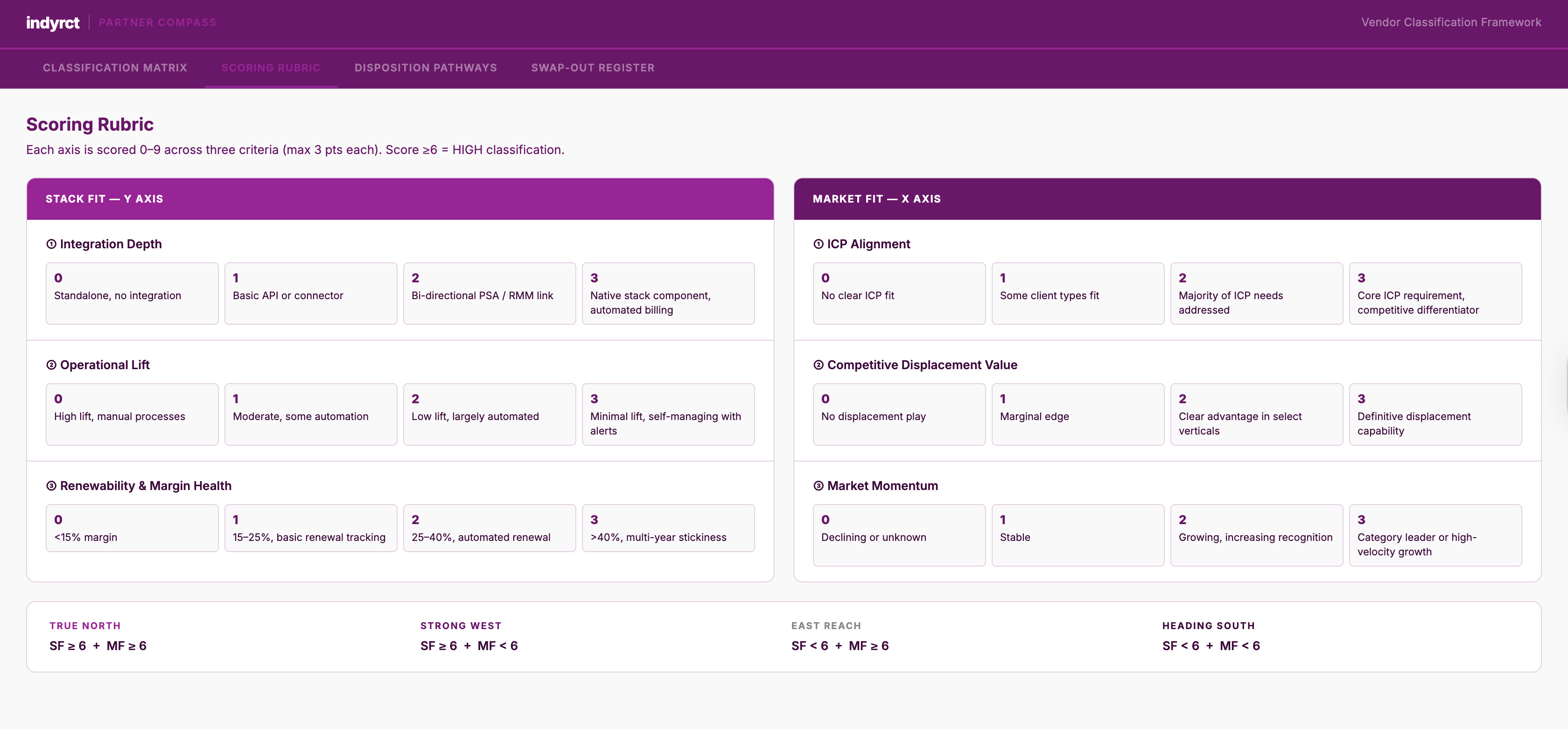1568x729 pixels.
Task: Select score 3 Native stack component card
Action: 668,293
